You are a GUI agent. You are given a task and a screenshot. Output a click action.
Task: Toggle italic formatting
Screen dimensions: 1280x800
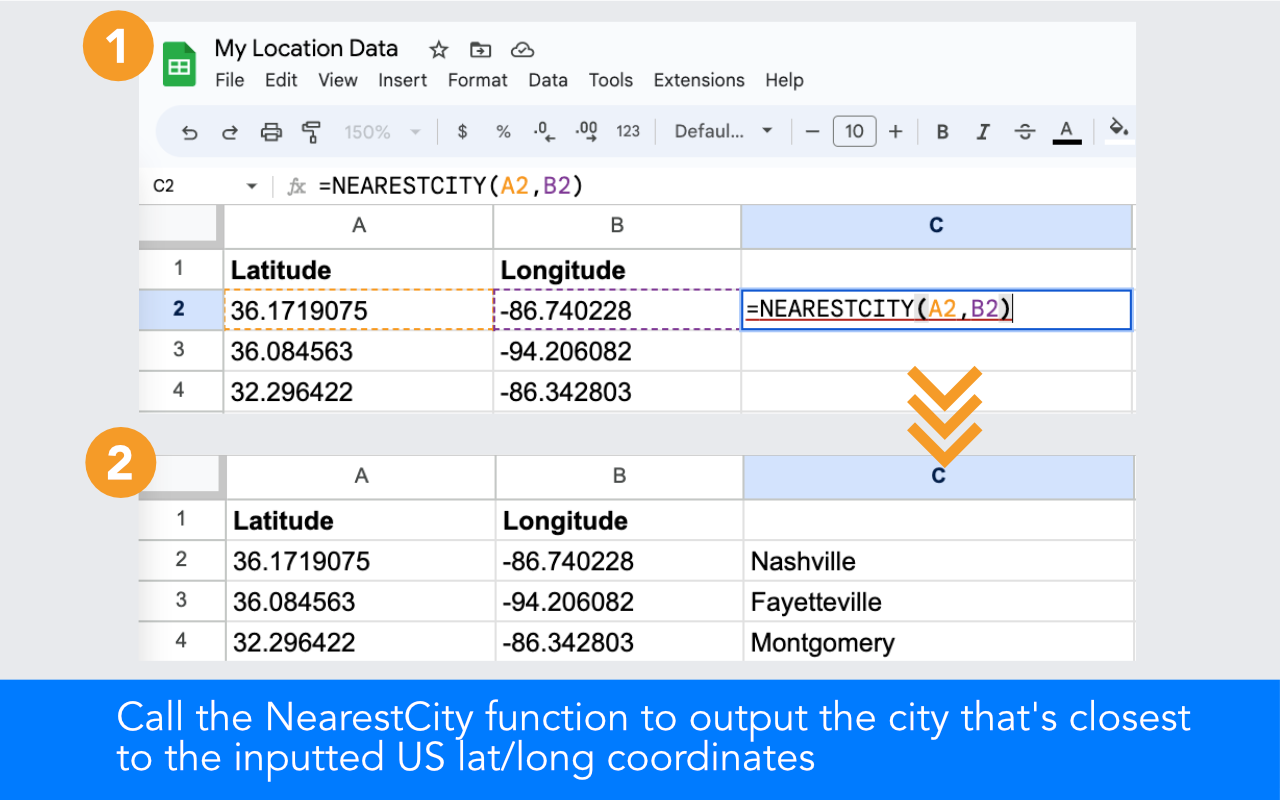[983, 131]
